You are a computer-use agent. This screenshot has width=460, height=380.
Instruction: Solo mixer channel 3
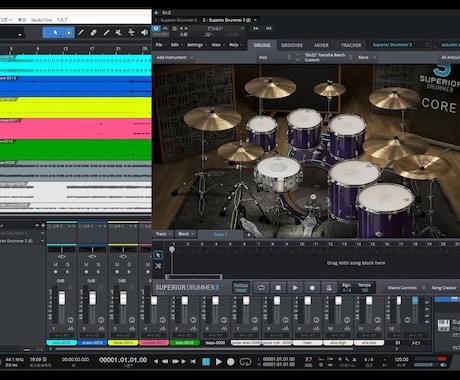point(129,264)
